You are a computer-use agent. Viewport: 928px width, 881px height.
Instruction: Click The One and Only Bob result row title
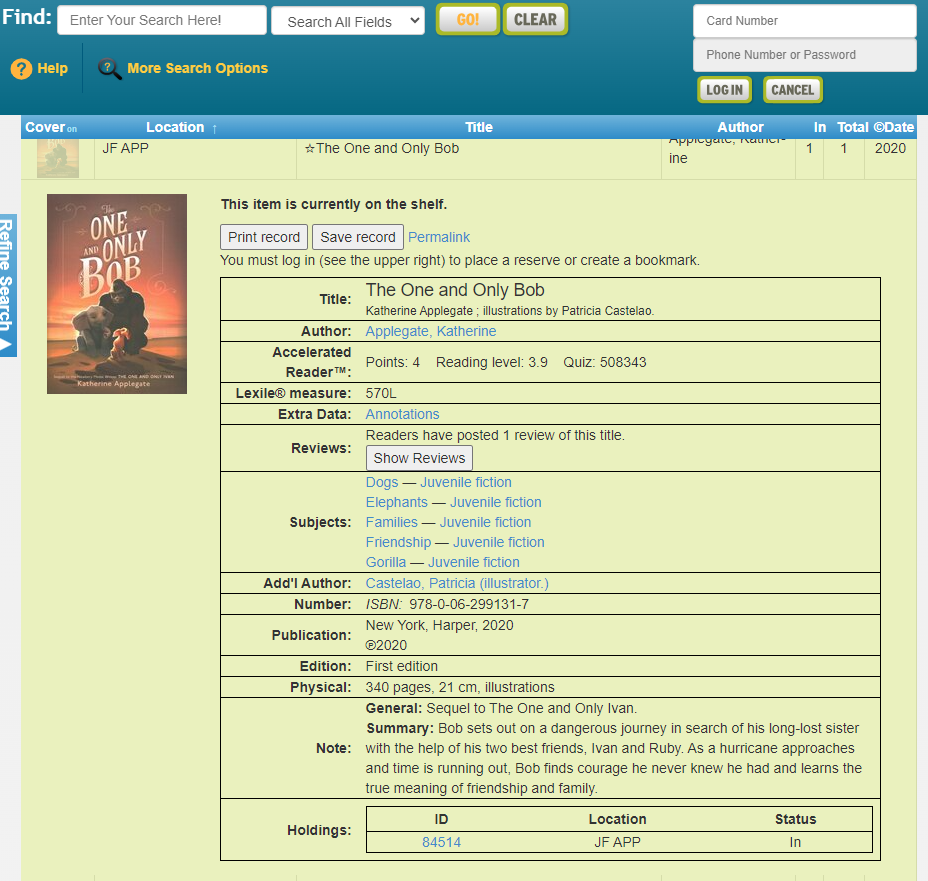click(x=388, y=149)
